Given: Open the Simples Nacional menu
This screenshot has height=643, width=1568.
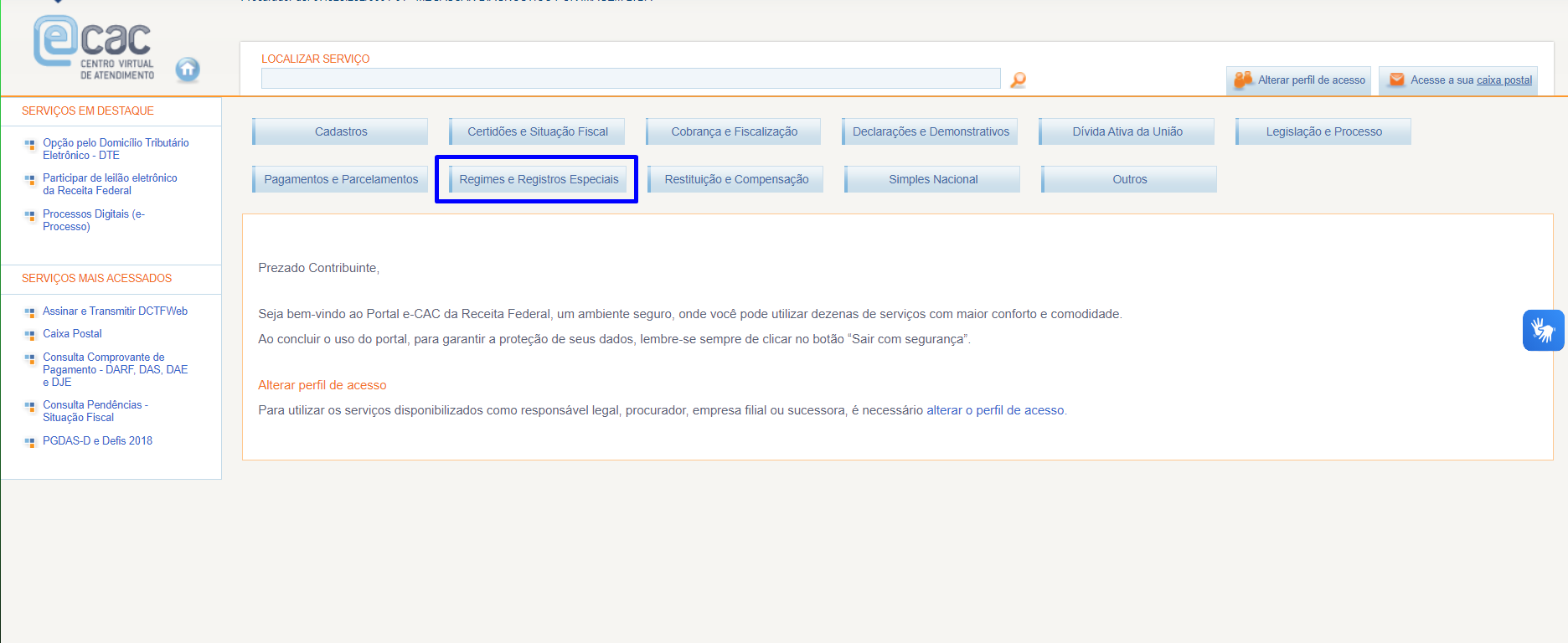Looking at the screenshot, I should pyautogui.click(x=932, y=179).
